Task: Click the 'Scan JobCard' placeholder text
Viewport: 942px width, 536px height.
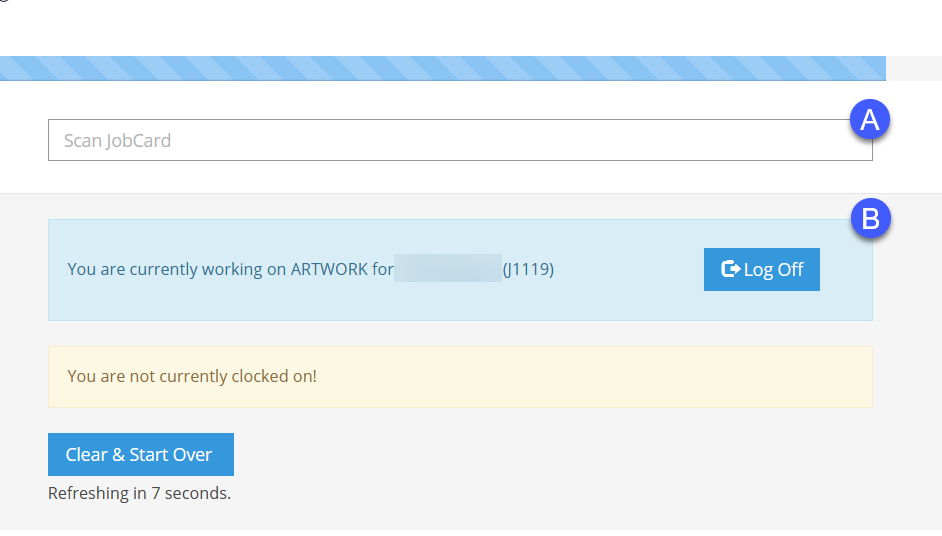Action: point(117,140)
